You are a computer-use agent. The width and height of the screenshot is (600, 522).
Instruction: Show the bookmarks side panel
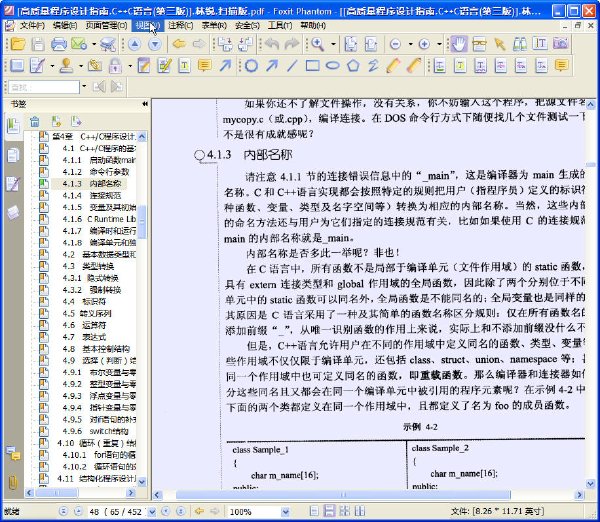click(x=13, y=126)
